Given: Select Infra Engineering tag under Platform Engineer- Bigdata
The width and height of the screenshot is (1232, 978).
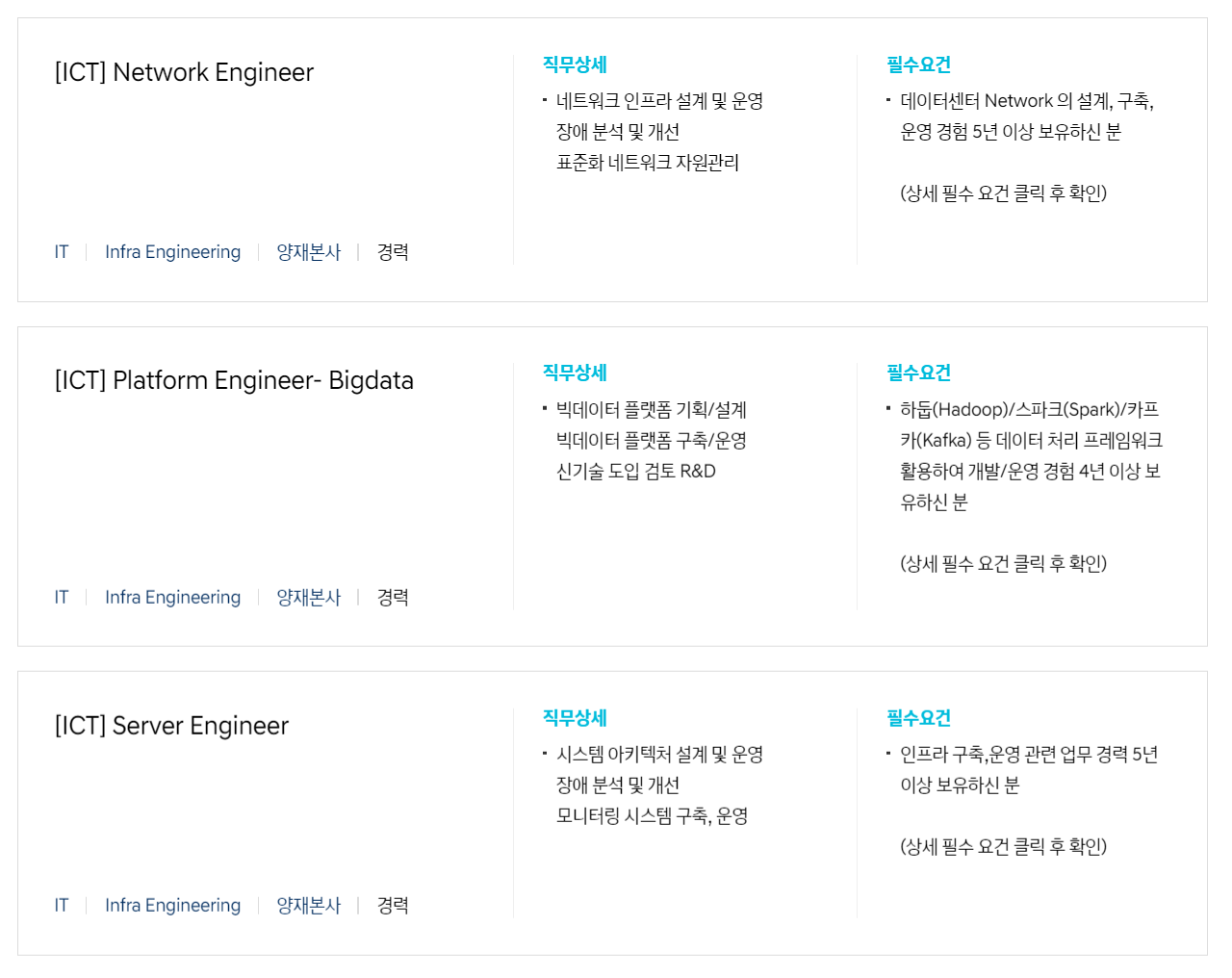Looking at the screenshot, I should point(172,598).
